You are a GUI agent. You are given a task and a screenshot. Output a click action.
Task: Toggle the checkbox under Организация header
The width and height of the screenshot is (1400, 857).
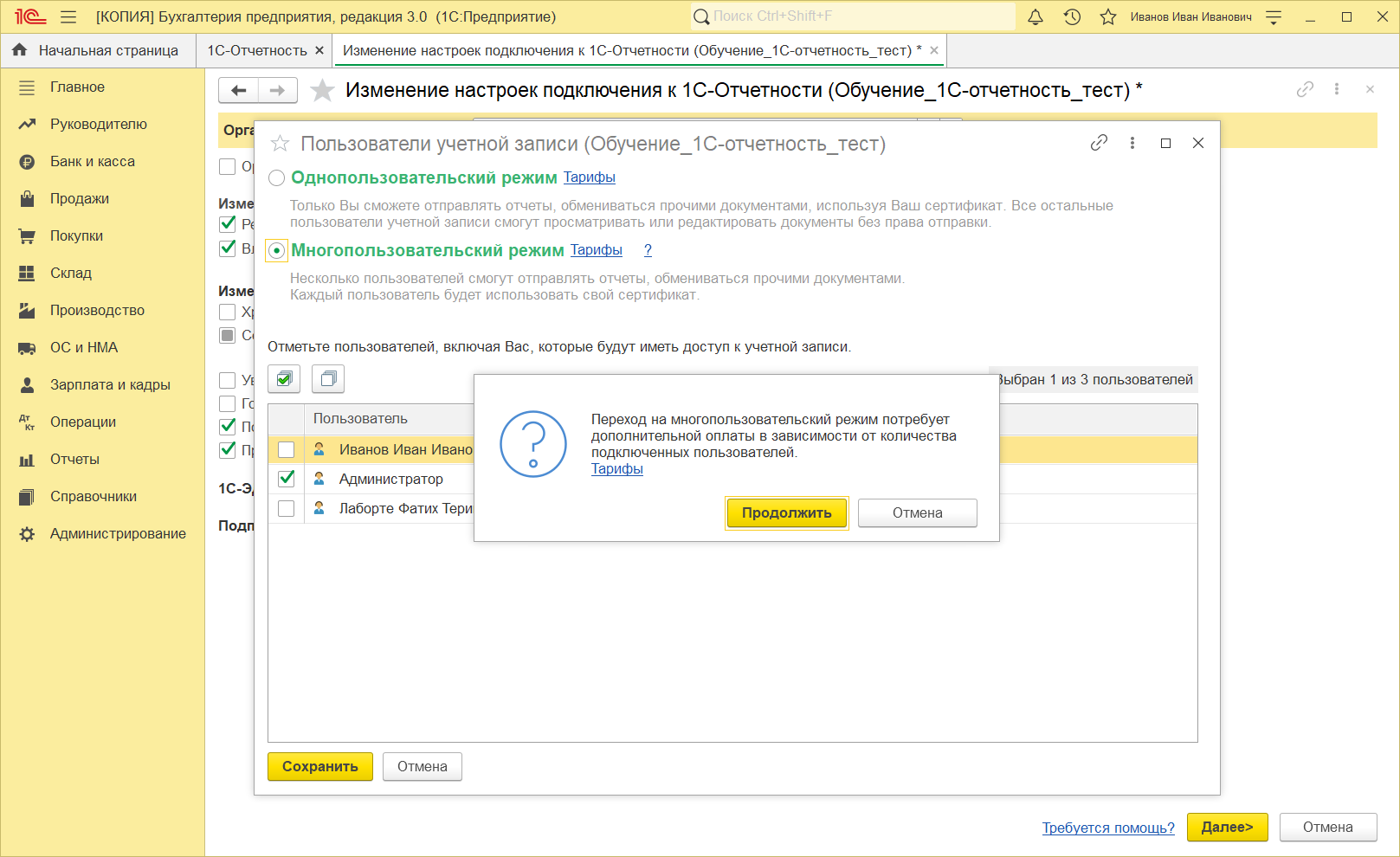click(228, 166)
